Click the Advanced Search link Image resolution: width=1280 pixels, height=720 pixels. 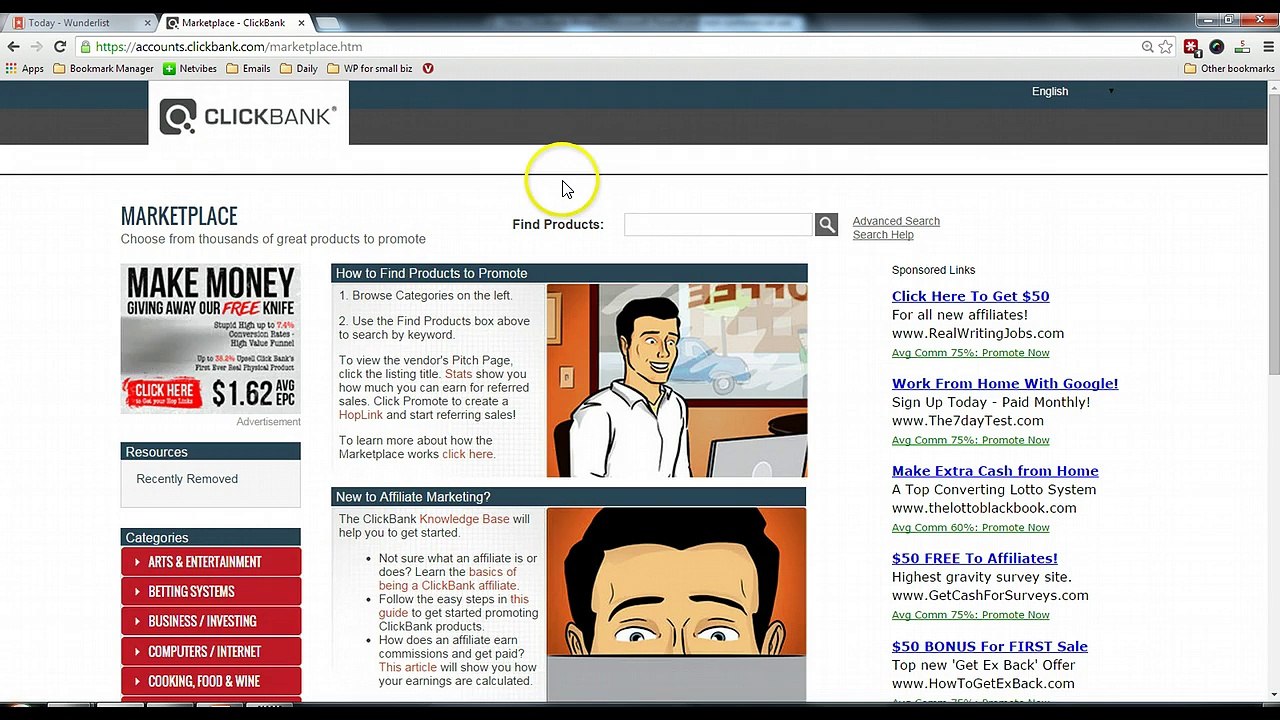tap(896, 221)
